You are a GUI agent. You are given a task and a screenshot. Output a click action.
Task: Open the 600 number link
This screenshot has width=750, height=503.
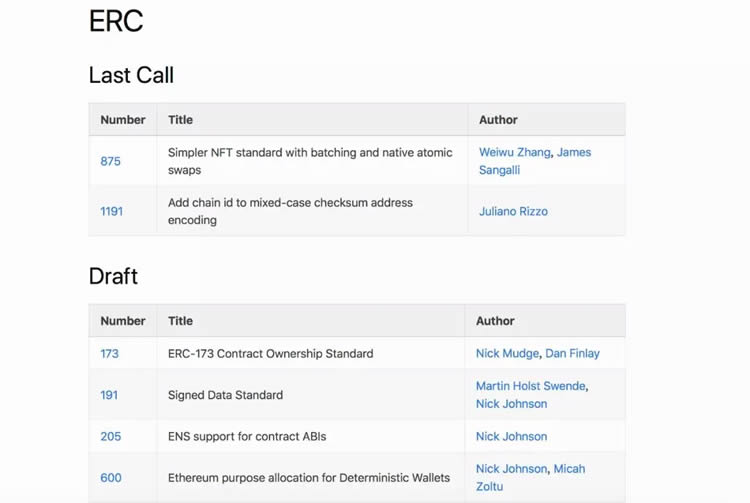[x=110, y=478]
